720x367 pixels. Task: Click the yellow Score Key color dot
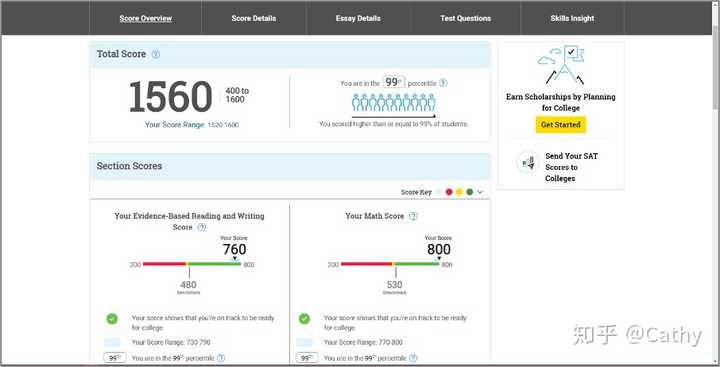[x=459, y=192]
